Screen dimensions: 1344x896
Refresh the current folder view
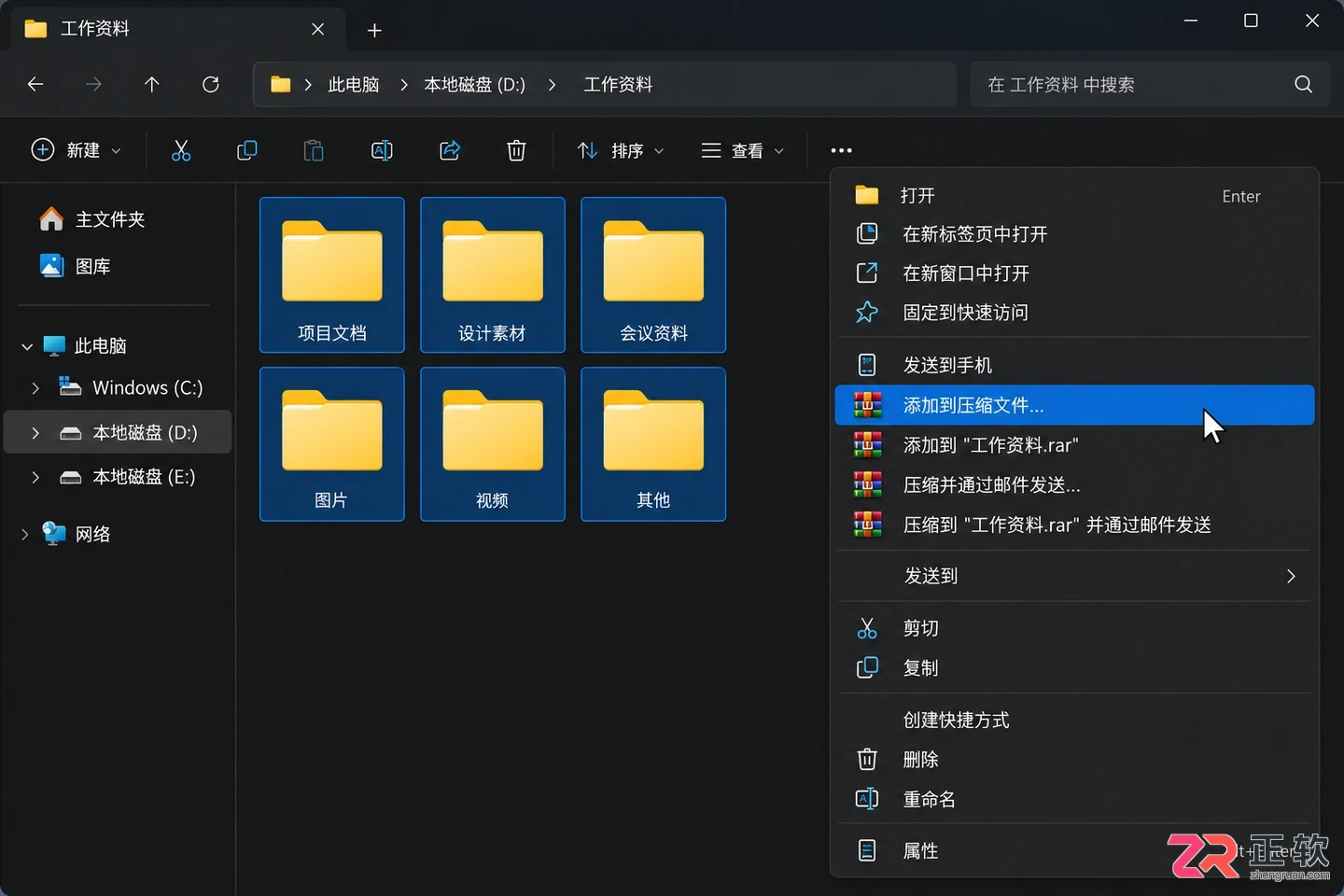tap(211, 84)
